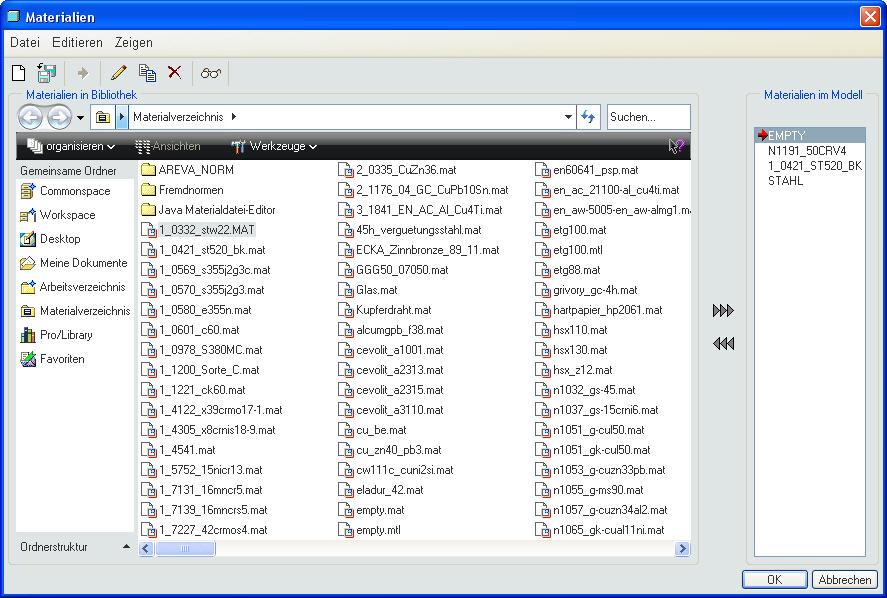
Task: Close the Materialien window
Action: [870, 16]
